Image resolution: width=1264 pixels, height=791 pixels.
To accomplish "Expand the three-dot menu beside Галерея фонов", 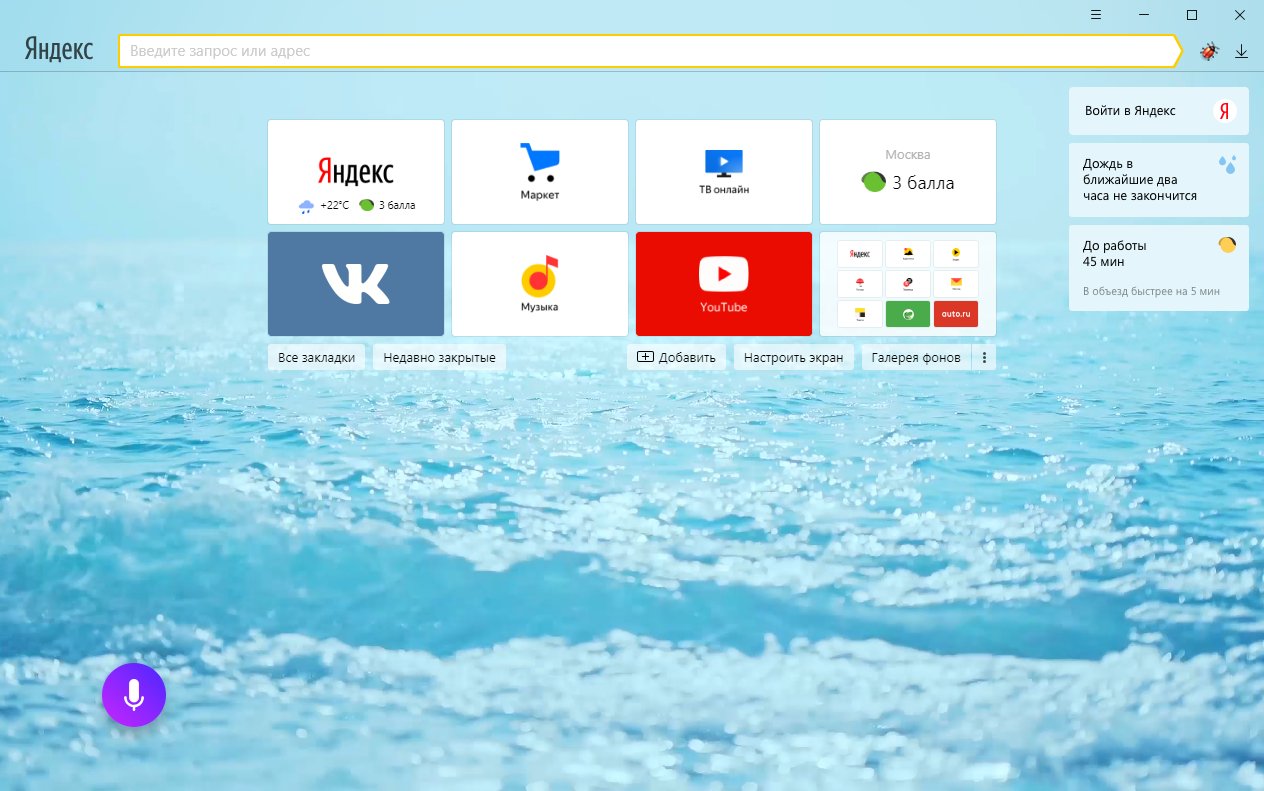I will 985,357.
